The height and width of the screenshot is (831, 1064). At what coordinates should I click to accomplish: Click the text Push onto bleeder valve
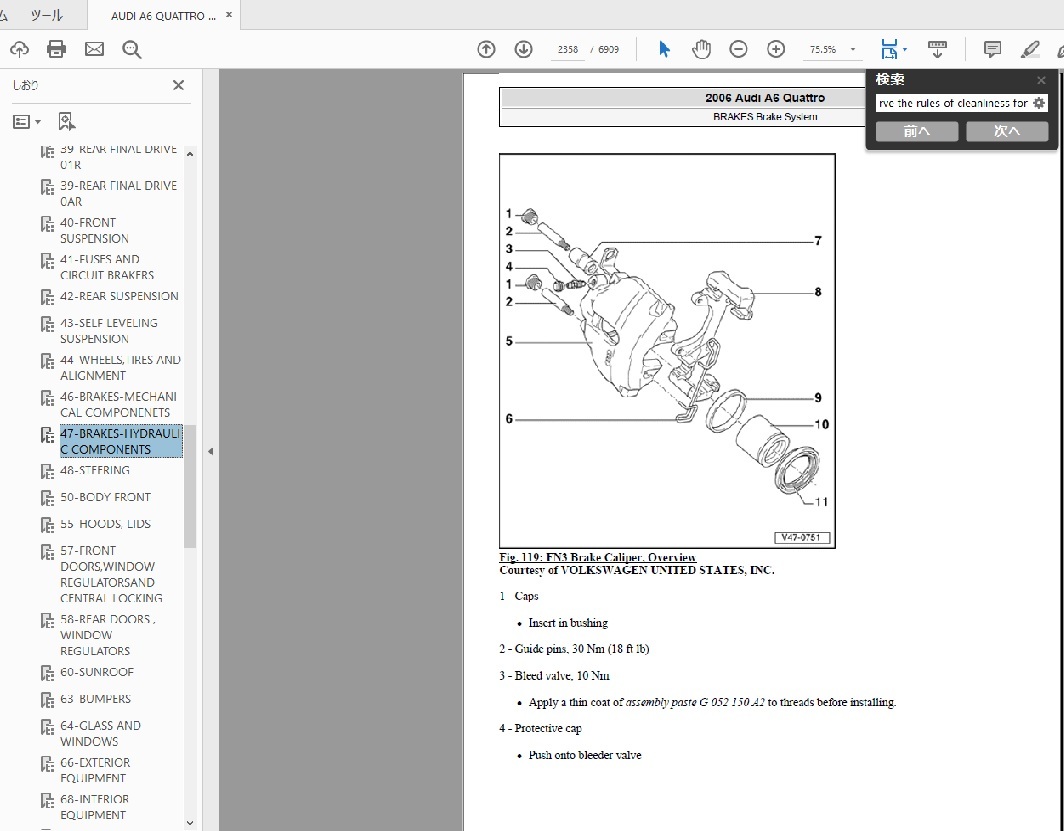tap(585, 755)
